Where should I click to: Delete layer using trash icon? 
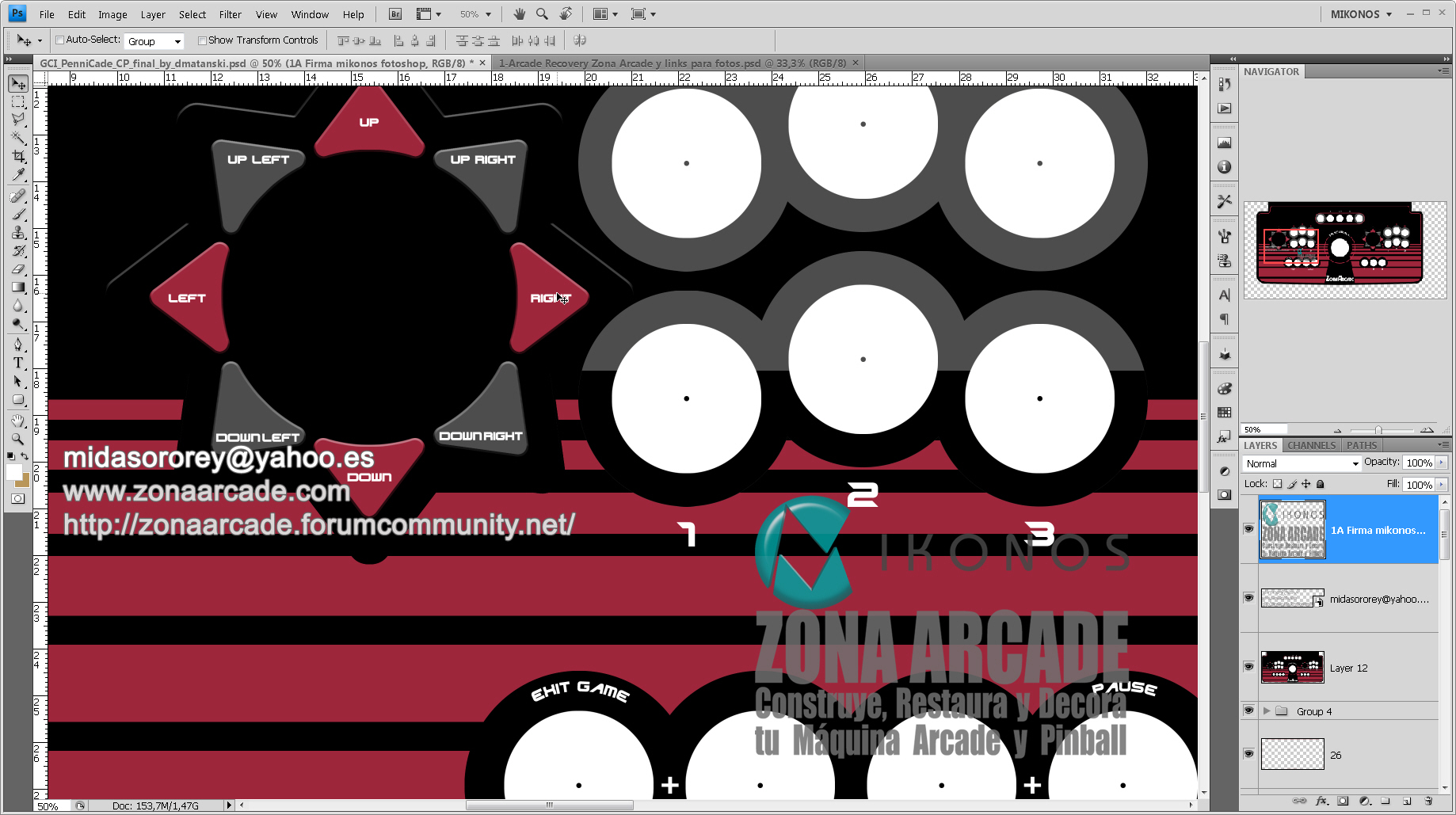point(1428,801)
